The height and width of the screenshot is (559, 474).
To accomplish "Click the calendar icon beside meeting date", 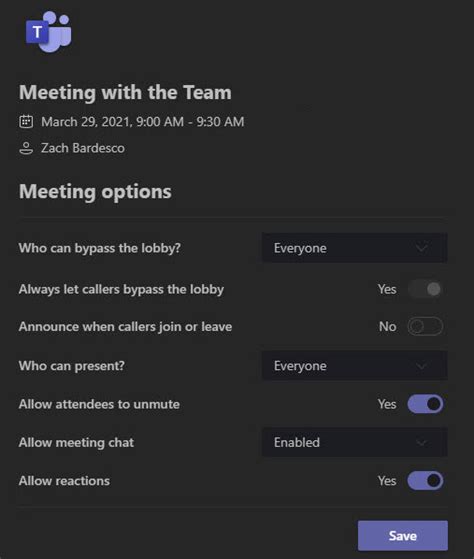I will coord(26,122).
